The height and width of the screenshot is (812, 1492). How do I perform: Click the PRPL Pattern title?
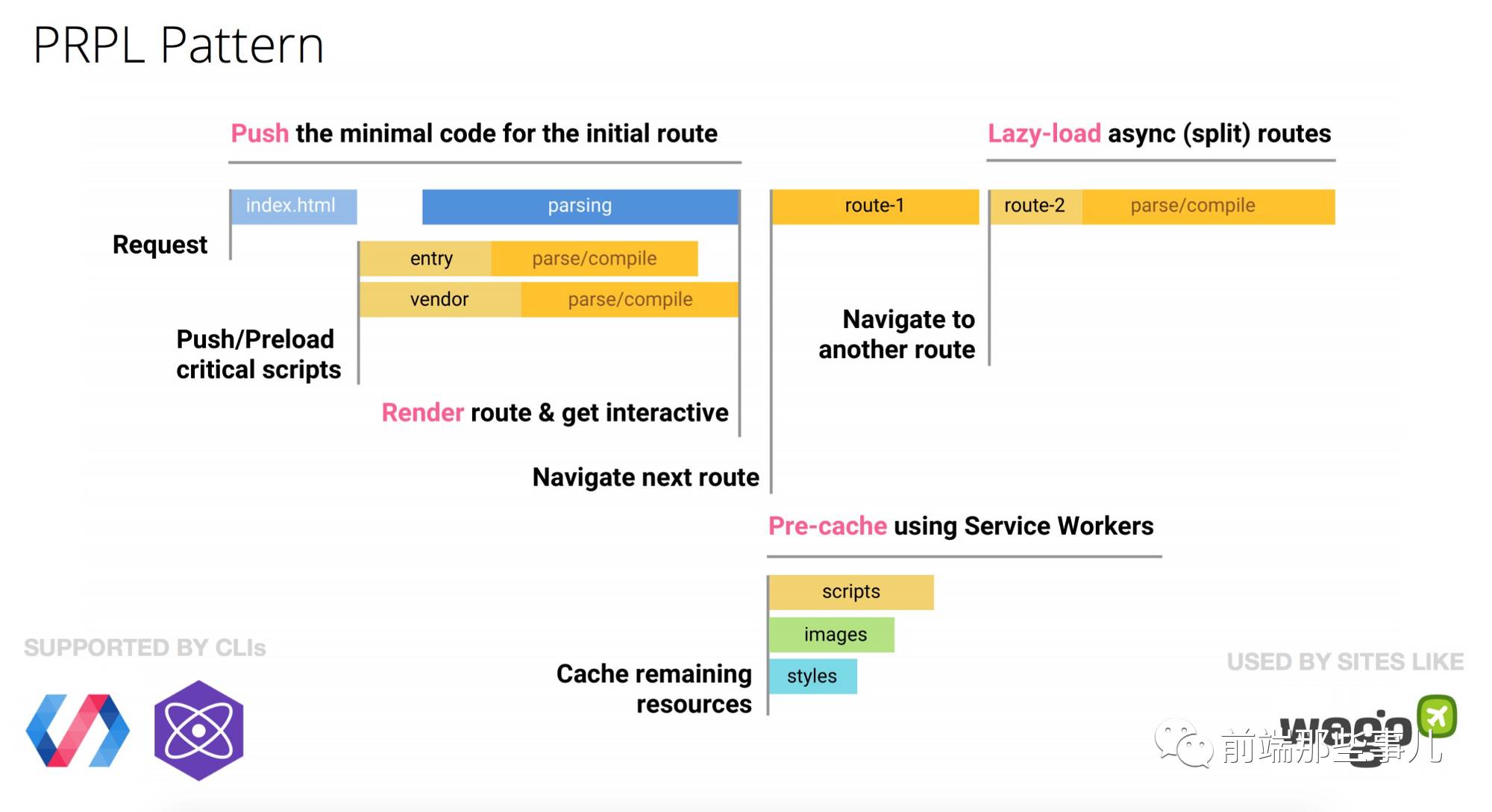click(x=178, y=46)
